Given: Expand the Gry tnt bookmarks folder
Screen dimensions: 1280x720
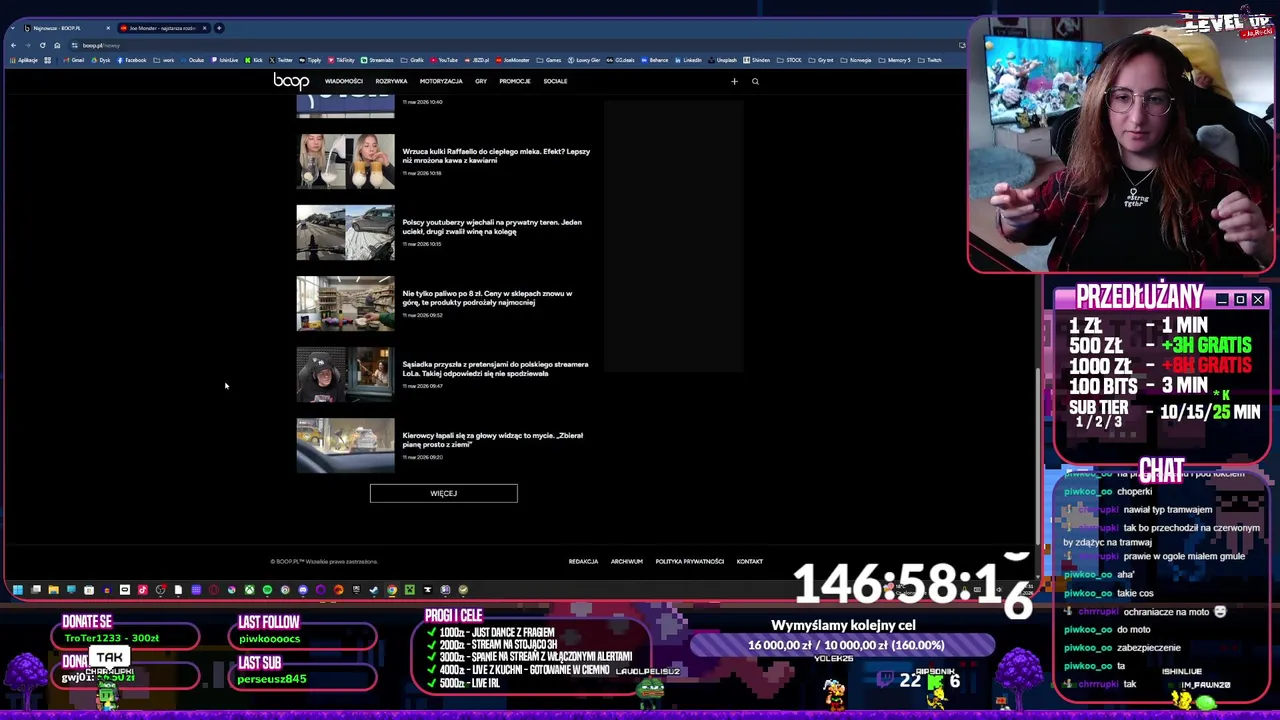Looking at the screenshot, I should [821, 60].
